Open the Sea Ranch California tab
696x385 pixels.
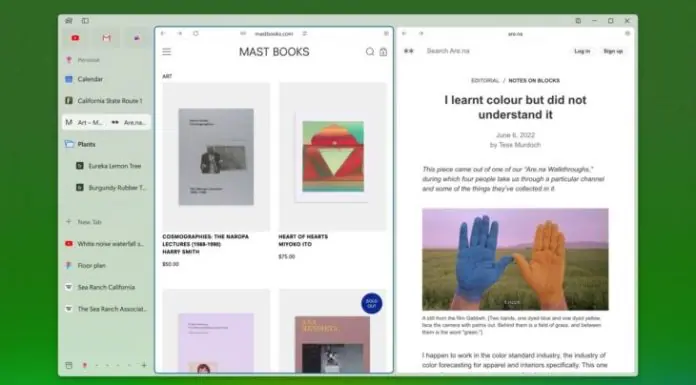click(106, 287)
